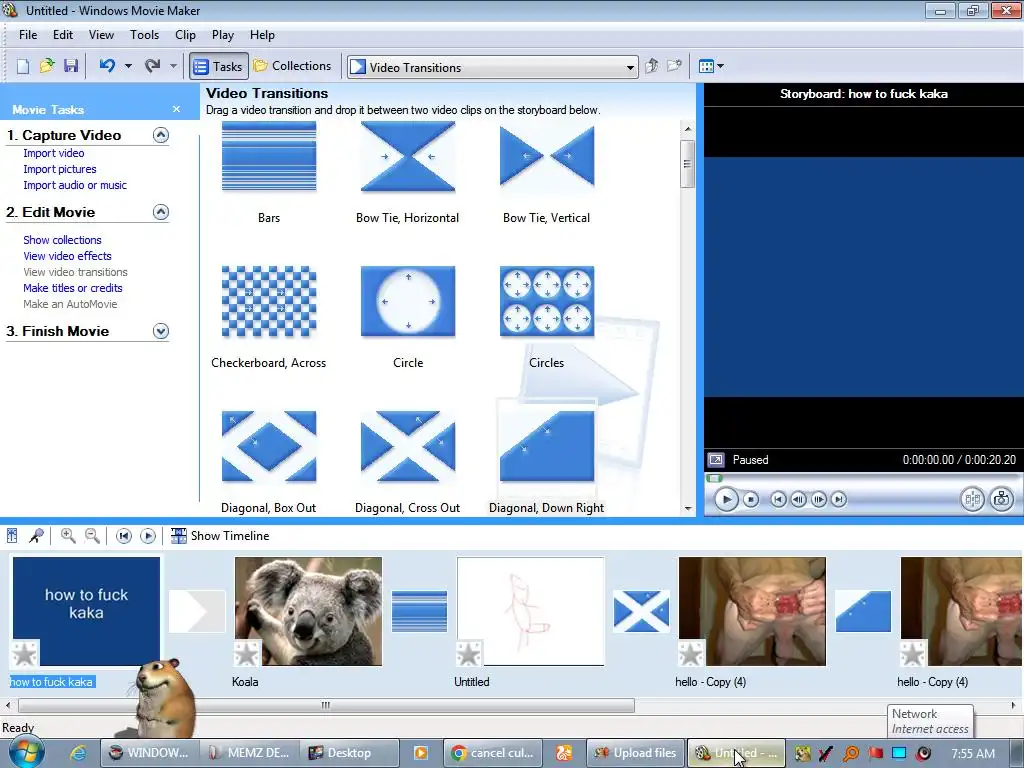Click the New Project icon in toolbar
Image resolution: width=1024 pixels, height=768 pixels.
pyautogui.click(x=23, y=66)
